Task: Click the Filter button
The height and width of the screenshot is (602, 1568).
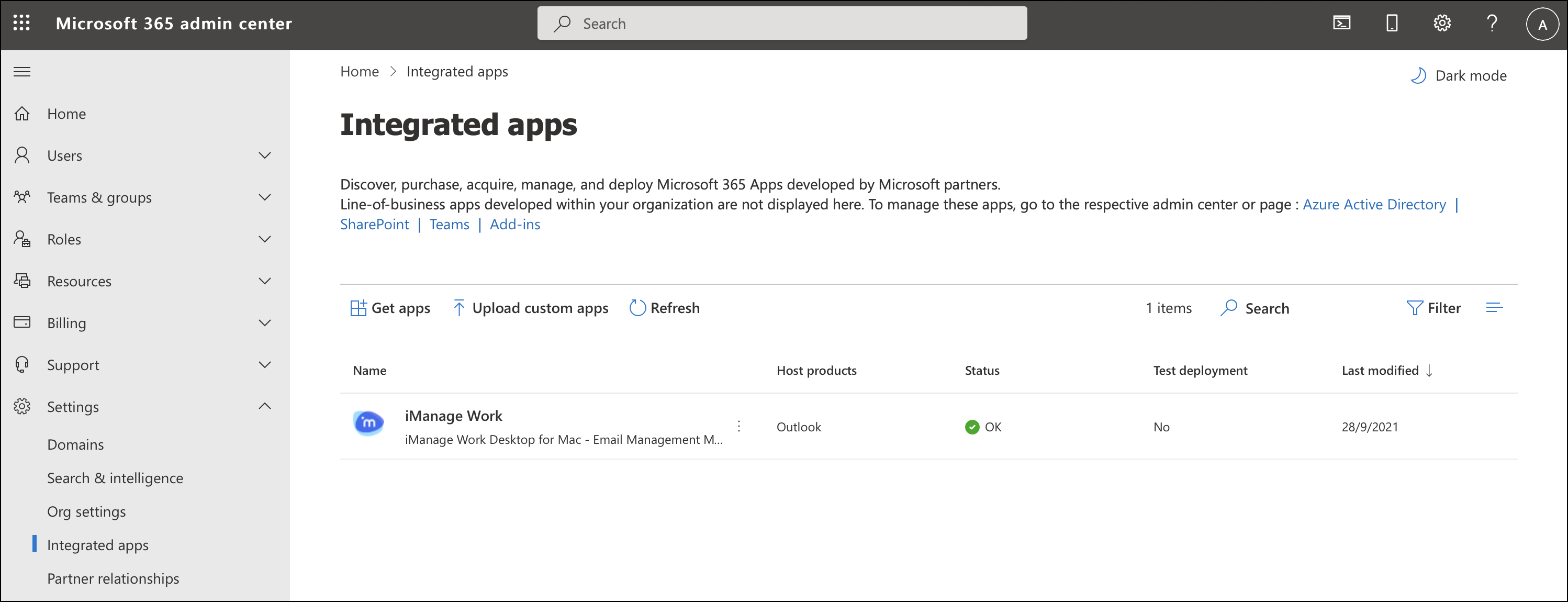Action: 1433,308
